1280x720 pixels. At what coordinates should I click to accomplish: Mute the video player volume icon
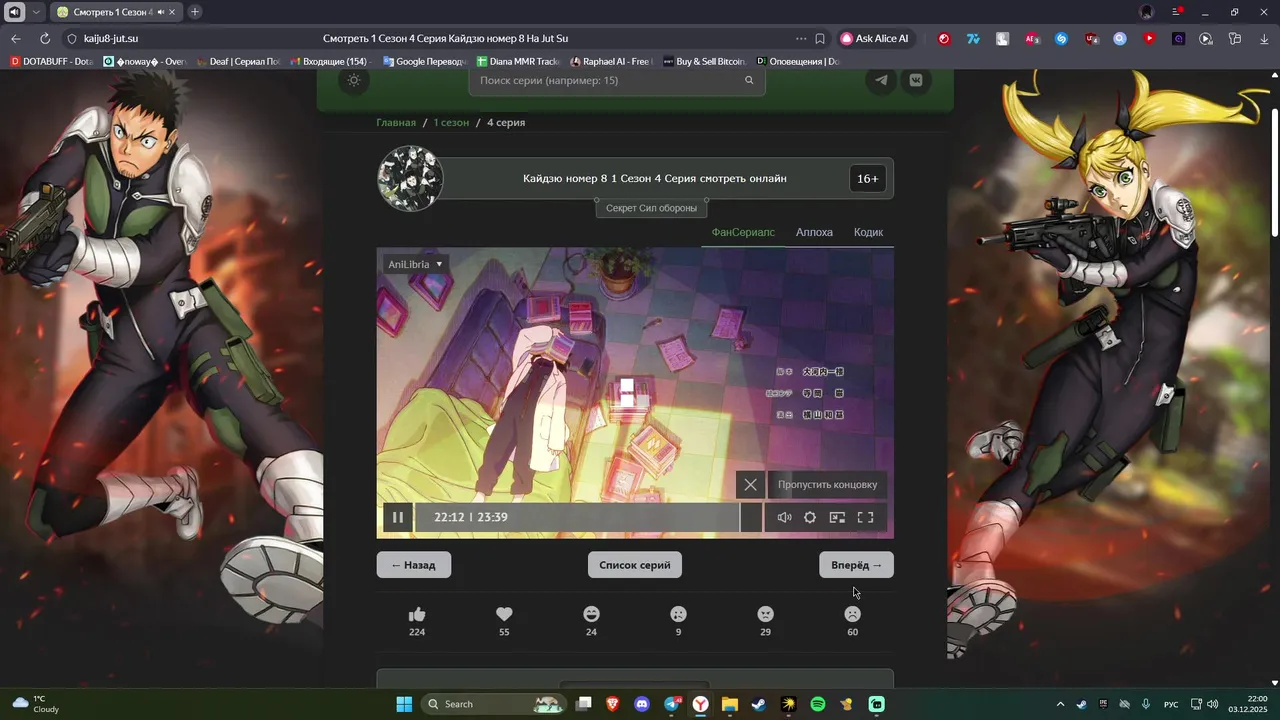point(784,517)
